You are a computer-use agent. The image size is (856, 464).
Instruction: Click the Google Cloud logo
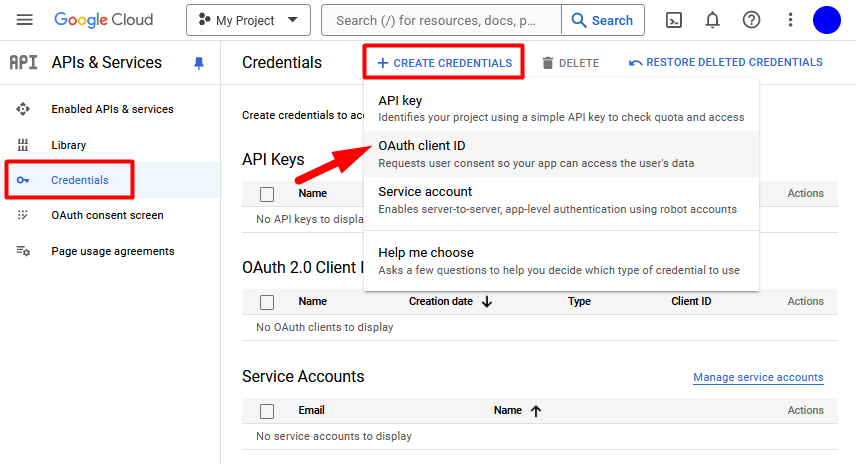pyautogui.click(x=104, y=20)
